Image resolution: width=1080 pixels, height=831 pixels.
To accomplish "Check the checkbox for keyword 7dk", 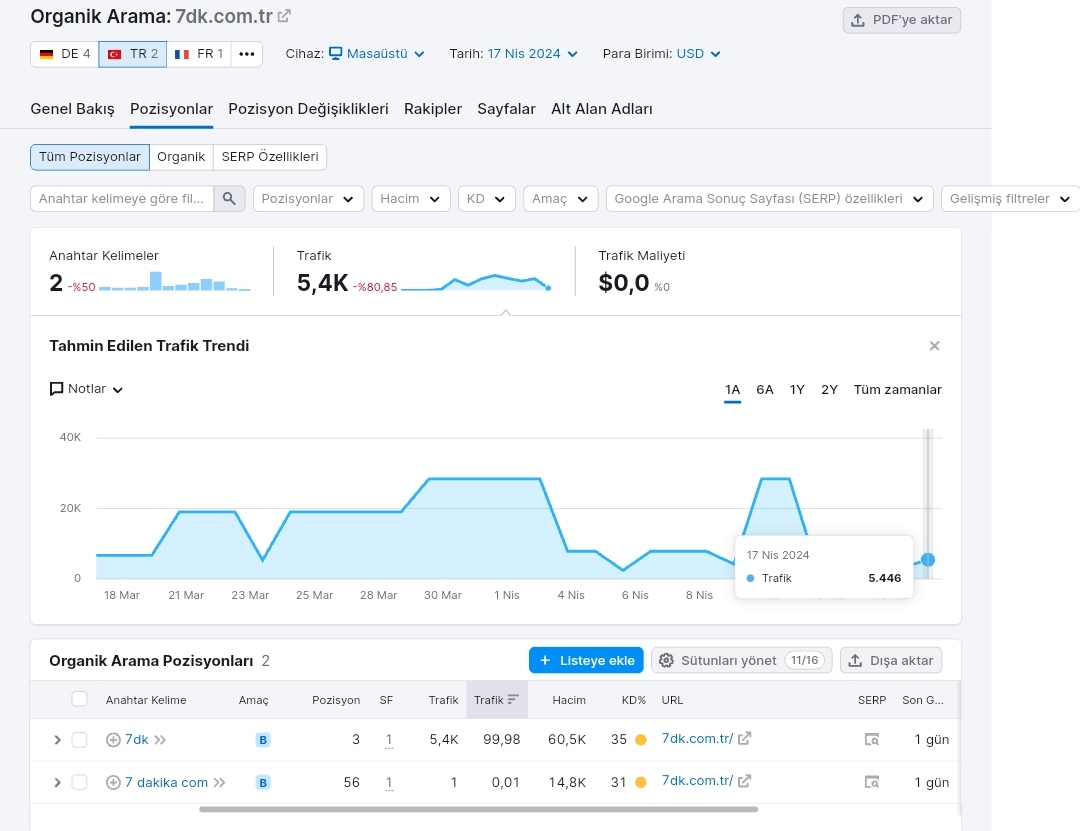I will click(x=79, y=740).
